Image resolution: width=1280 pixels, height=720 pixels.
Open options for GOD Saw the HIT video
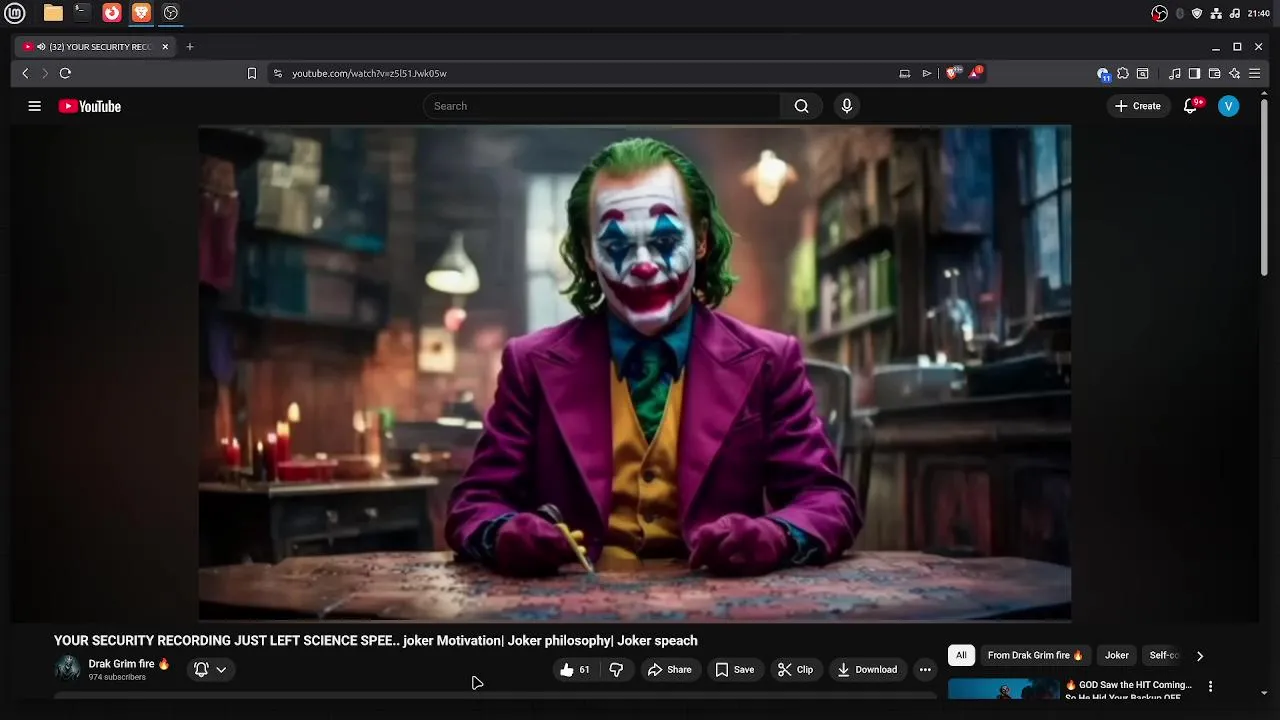1210,687
